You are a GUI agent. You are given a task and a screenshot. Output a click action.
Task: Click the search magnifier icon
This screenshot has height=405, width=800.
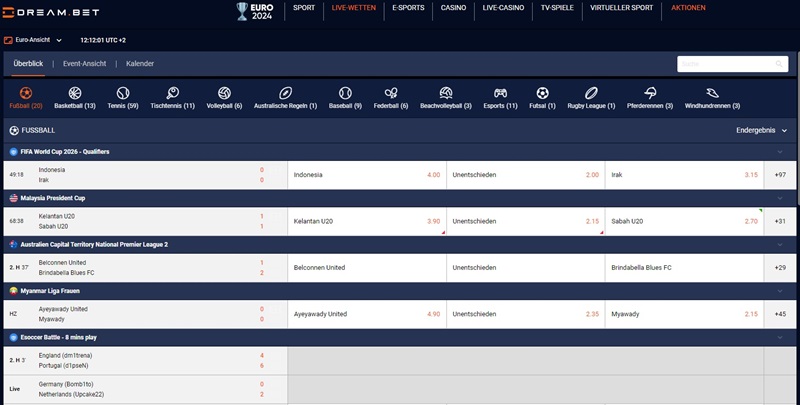tap(779, 64)
